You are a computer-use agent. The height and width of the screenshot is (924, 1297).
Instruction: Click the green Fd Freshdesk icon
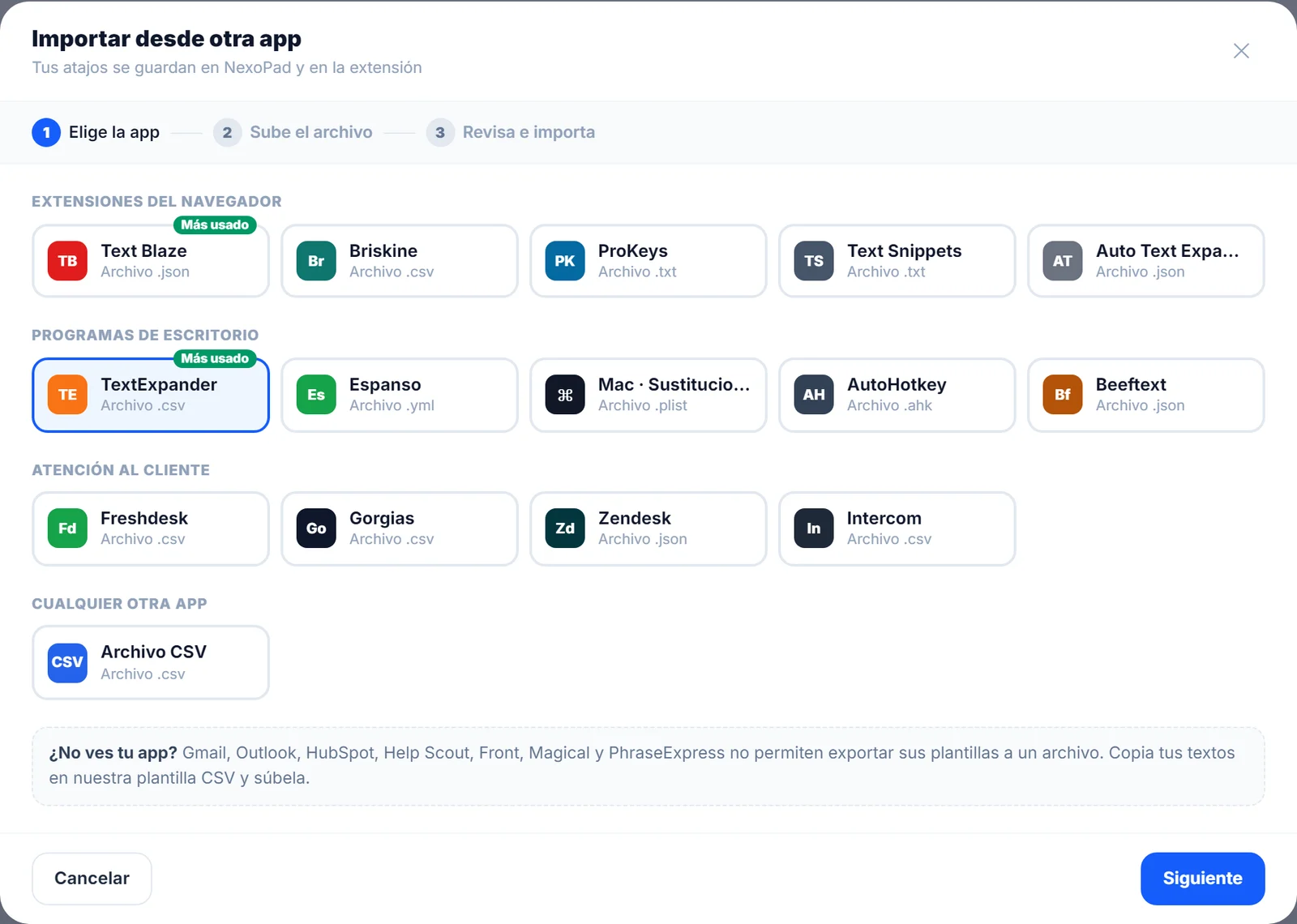coord(67,528)
